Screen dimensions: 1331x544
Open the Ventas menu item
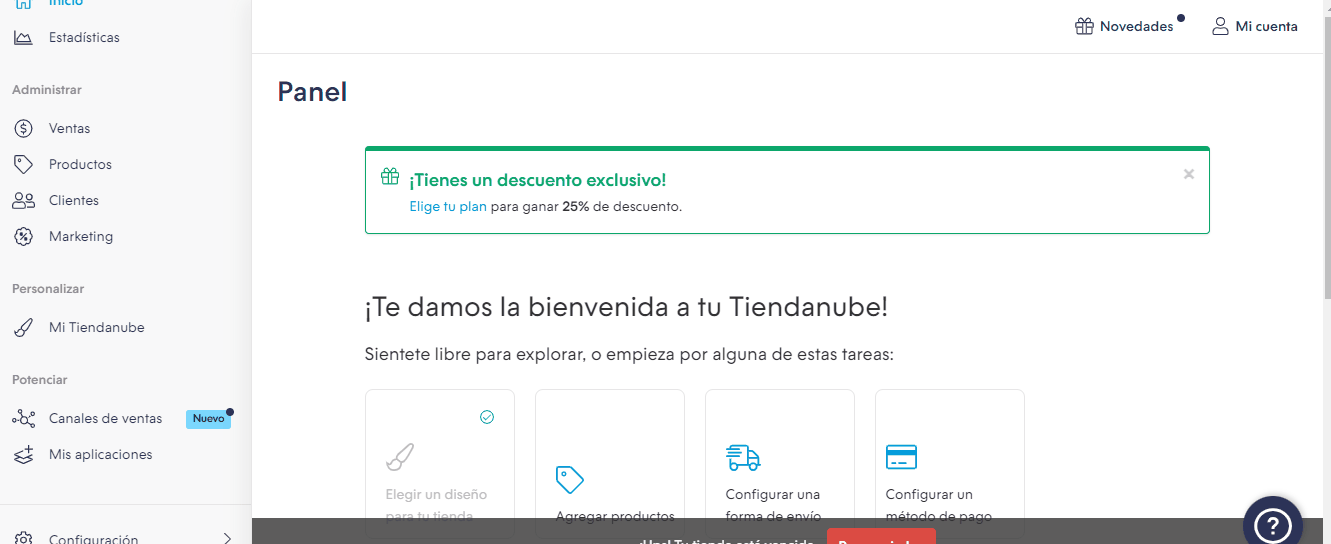point(69,129)
